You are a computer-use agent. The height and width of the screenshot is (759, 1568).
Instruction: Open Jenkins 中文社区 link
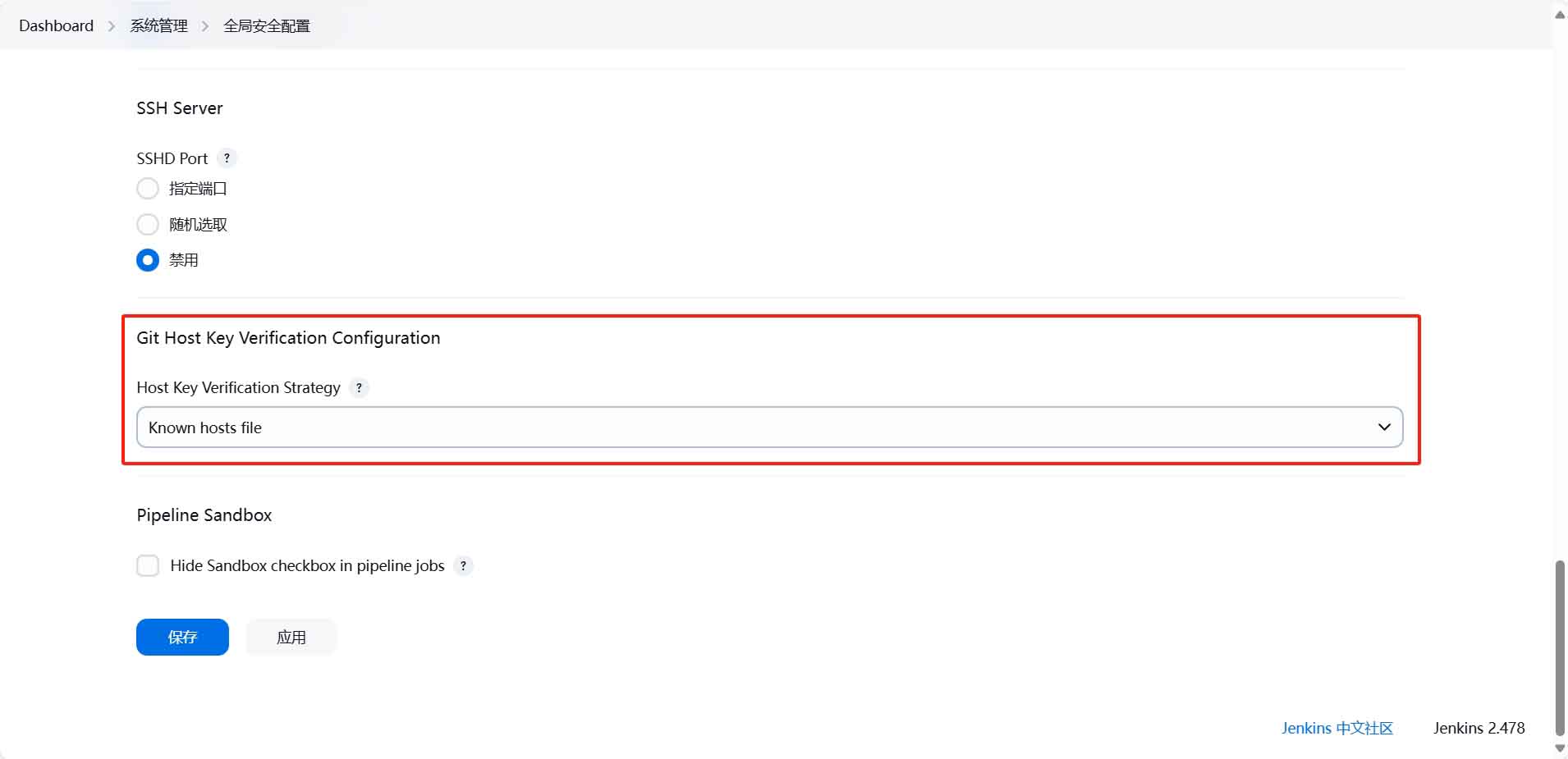click(x=1337, y=728)
